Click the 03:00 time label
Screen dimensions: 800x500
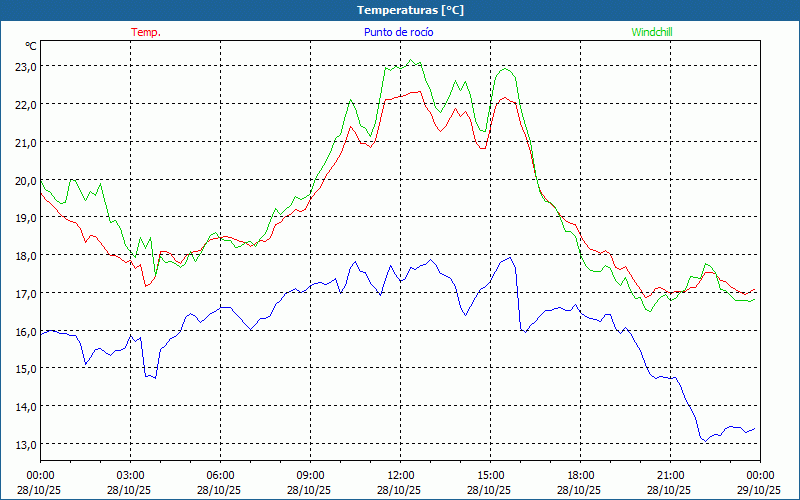click(x=130, y=475)
